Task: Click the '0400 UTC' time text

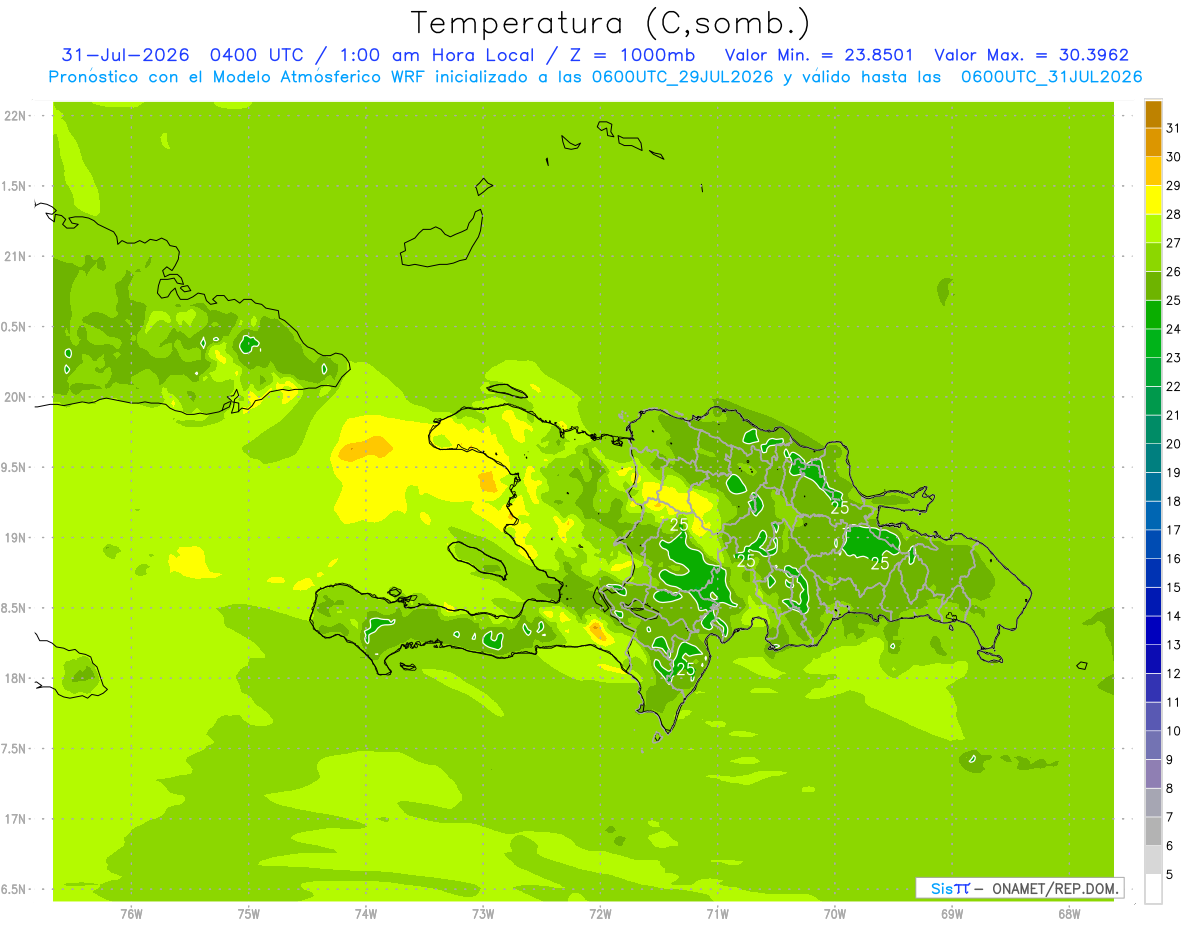Action: click(256, 55)
